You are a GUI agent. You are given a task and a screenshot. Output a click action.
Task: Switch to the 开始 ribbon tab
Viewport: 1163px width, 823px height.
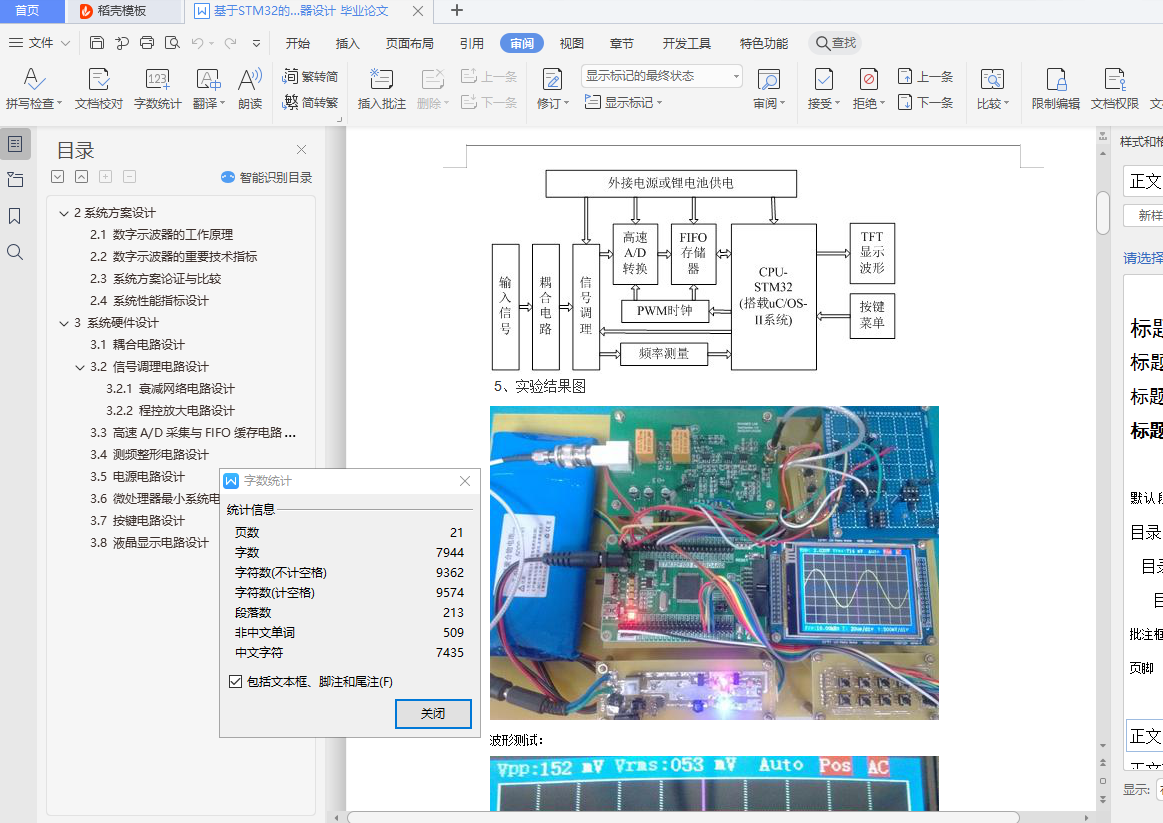click(297, 43)
